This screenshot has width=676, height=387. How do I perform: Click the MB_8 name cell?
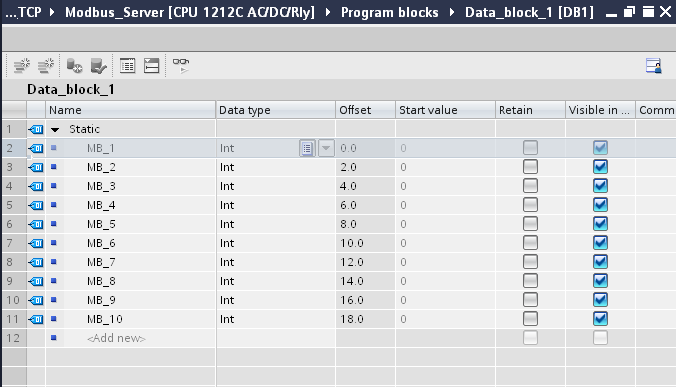tap(140, 281)
